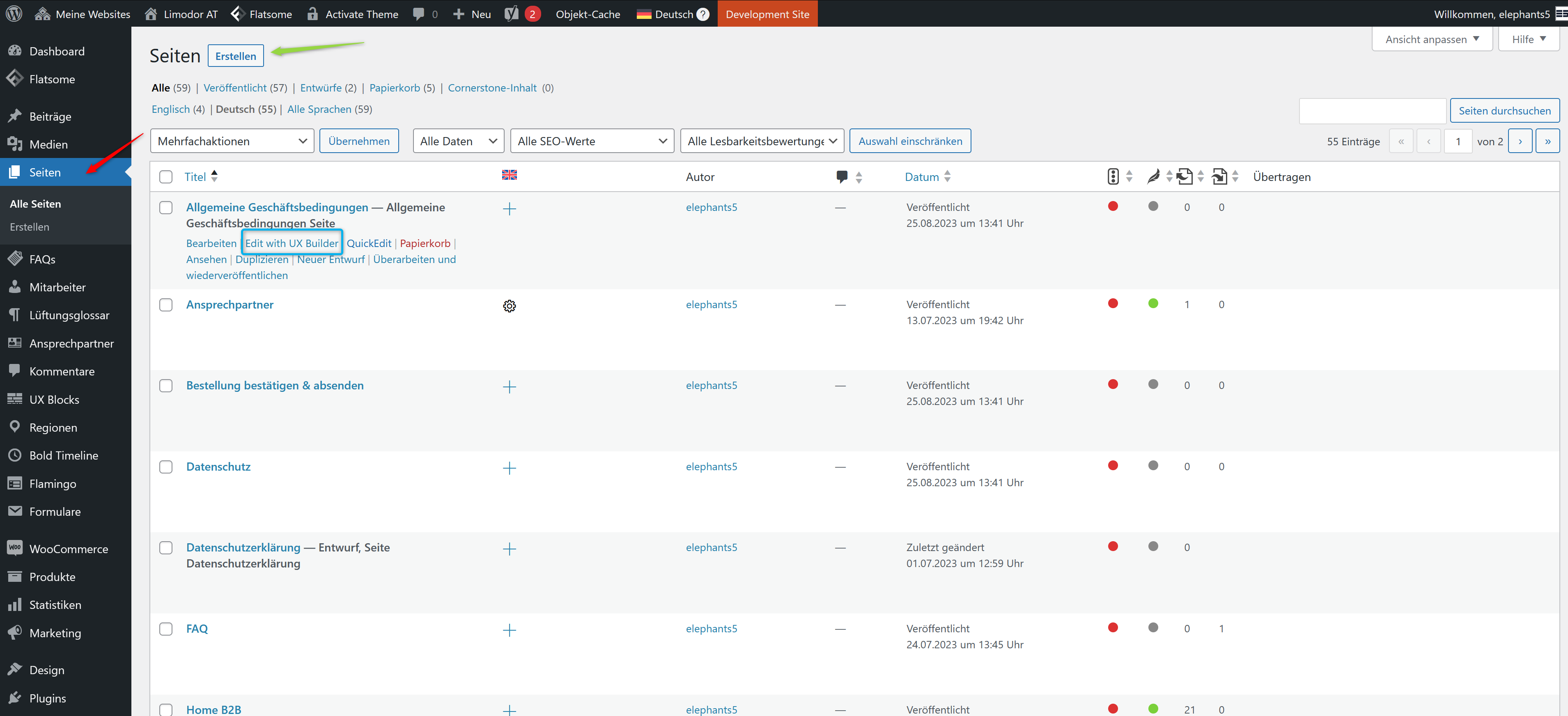Click the Development Site admin bar label
The width and height of the screenshot is (1568, 716).
pyautogui.click(x=767, y=14)
